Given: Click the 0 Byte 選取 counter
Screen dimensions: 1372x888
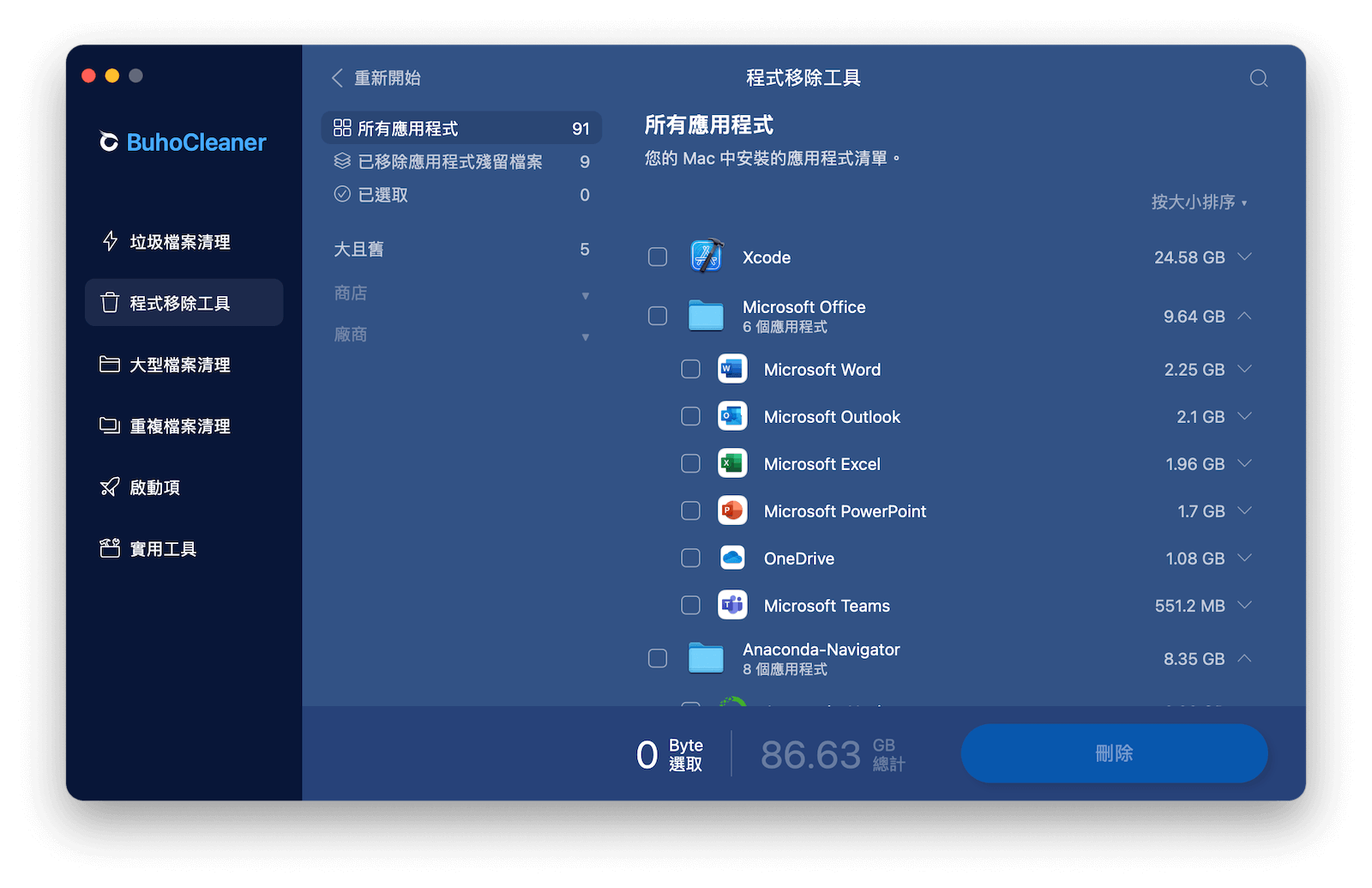Looking at the screenshot, I should [x=670, y=754].
